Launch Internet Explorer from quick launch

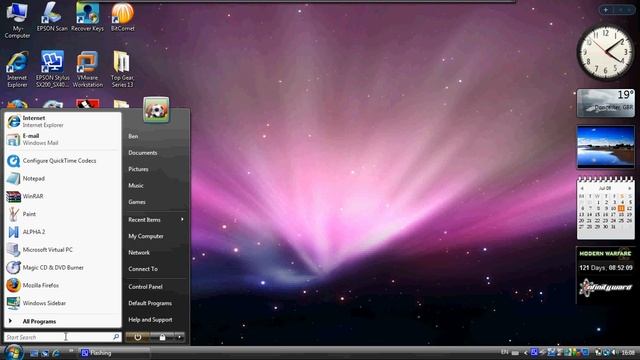(56, 353)
